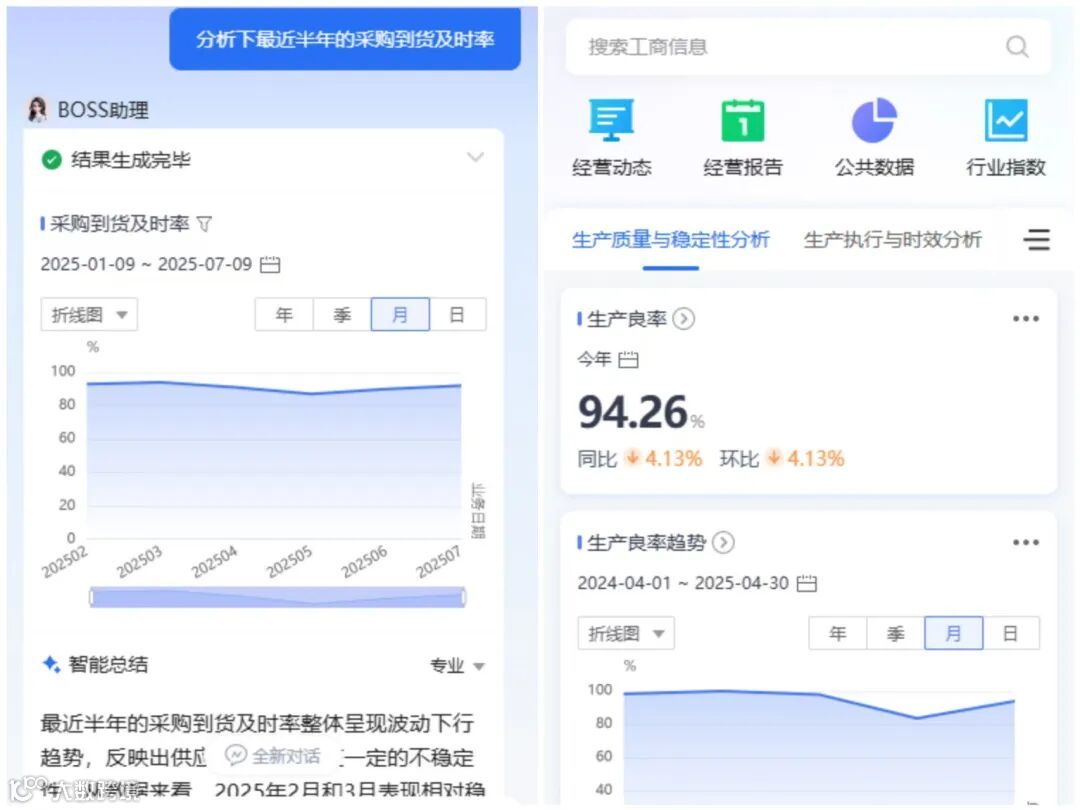This screenshot has height=810, width=1080.
Task: Click the 202505 axis label
Action: tap(289, 562)
